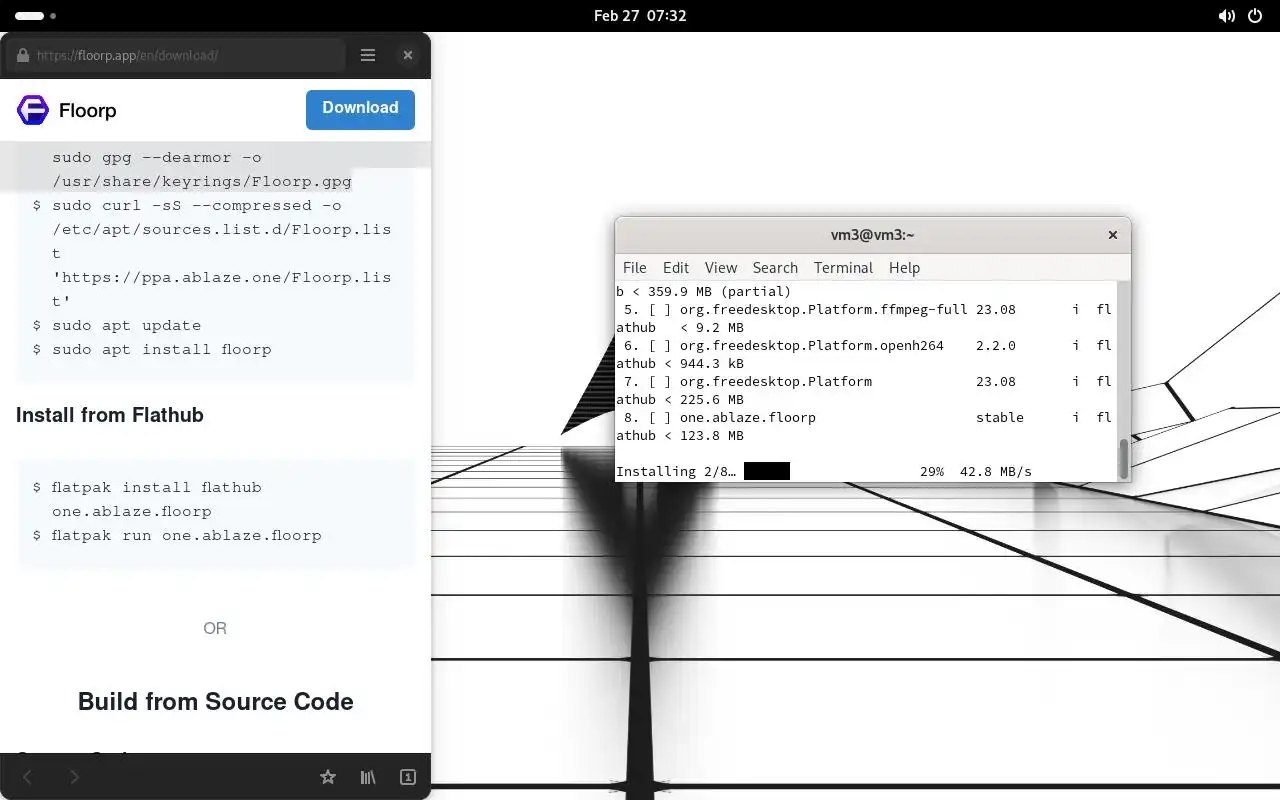The width and height of the screenshot is (1280, 800).
Task: Close the browser window
Action: pyautogui.click(x=408, y=55)
